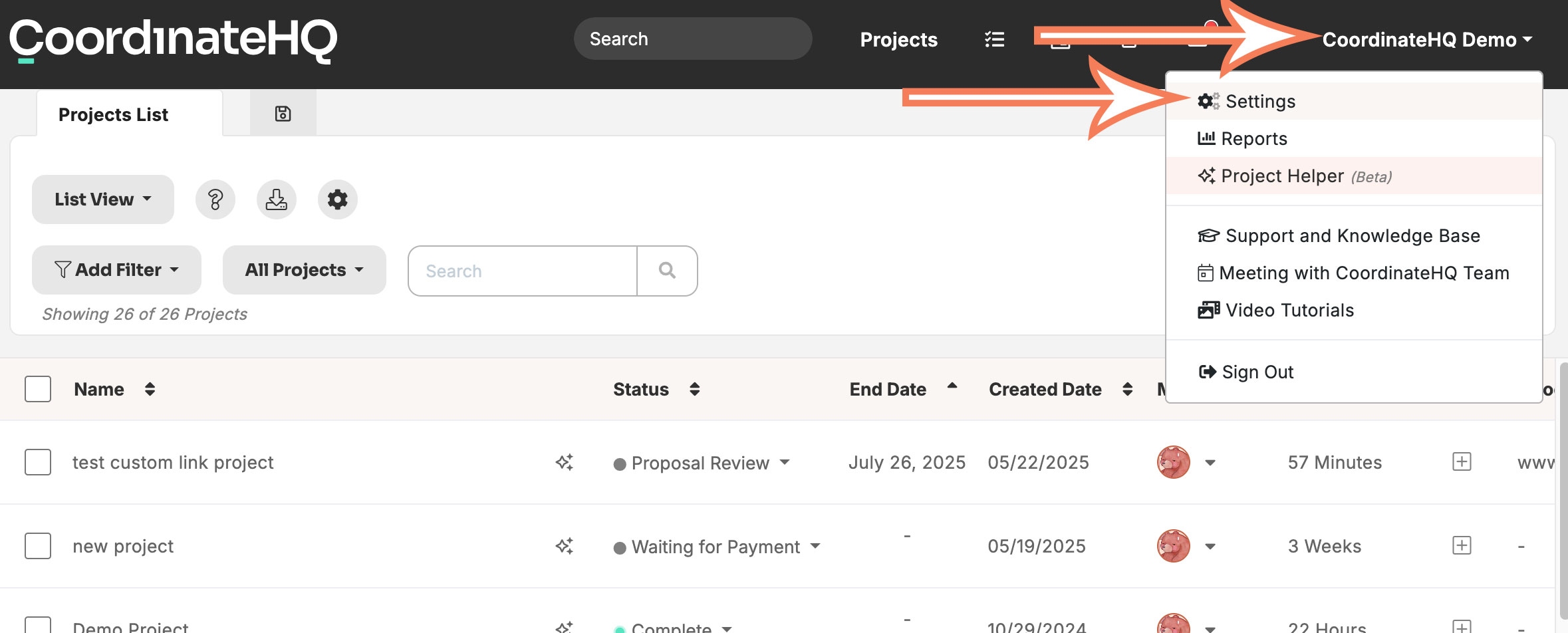This screenshot has height=633, width=1568.
Task: Expand manager arrow for new project
Action: (x=1210, y=547)
